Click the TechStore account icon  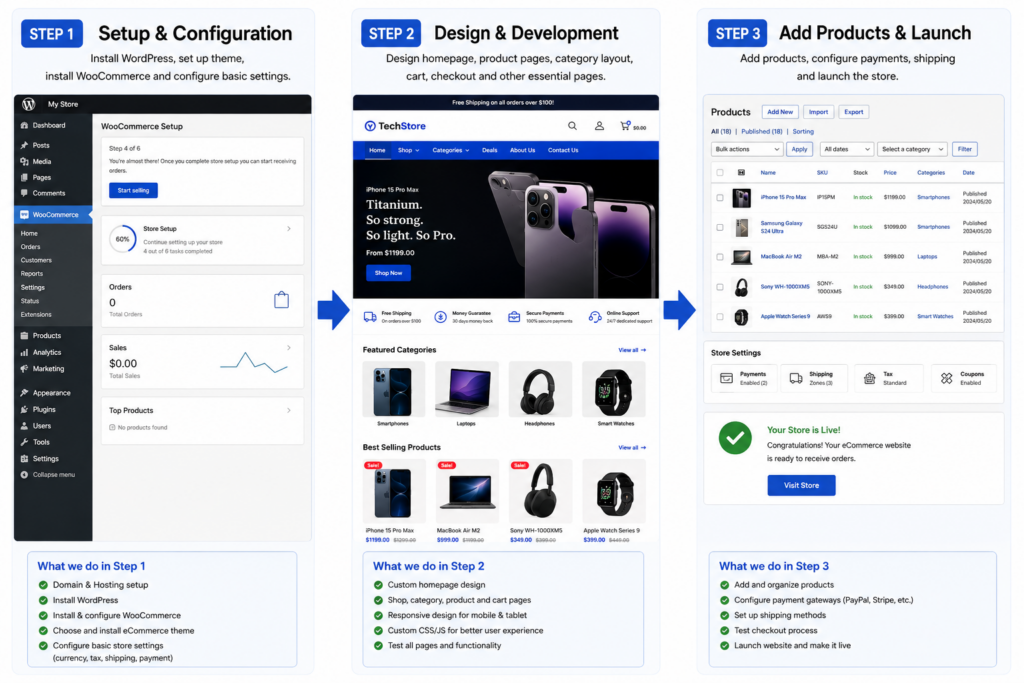(599, 125)
